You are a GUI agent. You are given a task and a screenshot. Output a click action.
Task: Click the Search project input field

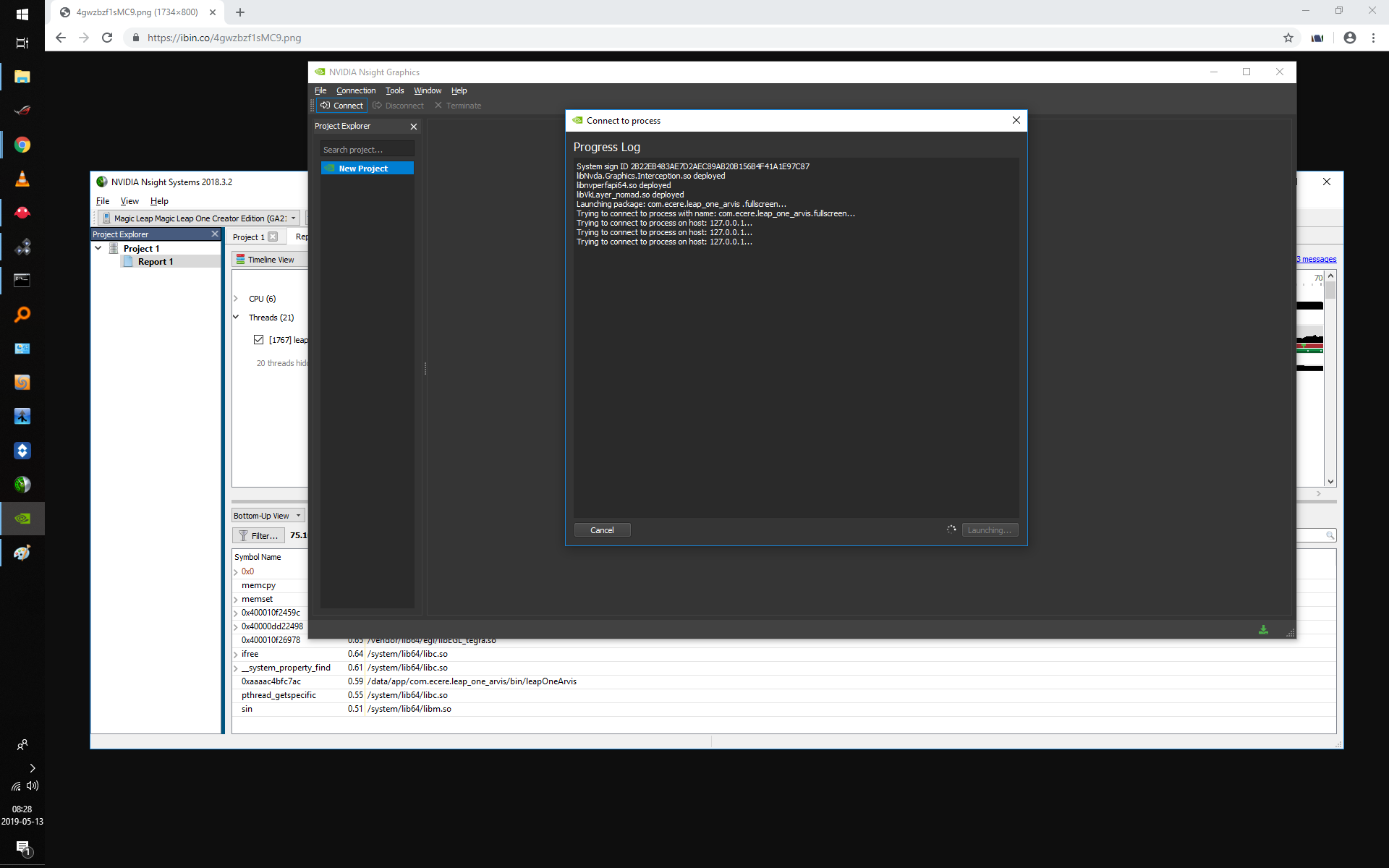(368, 150)
